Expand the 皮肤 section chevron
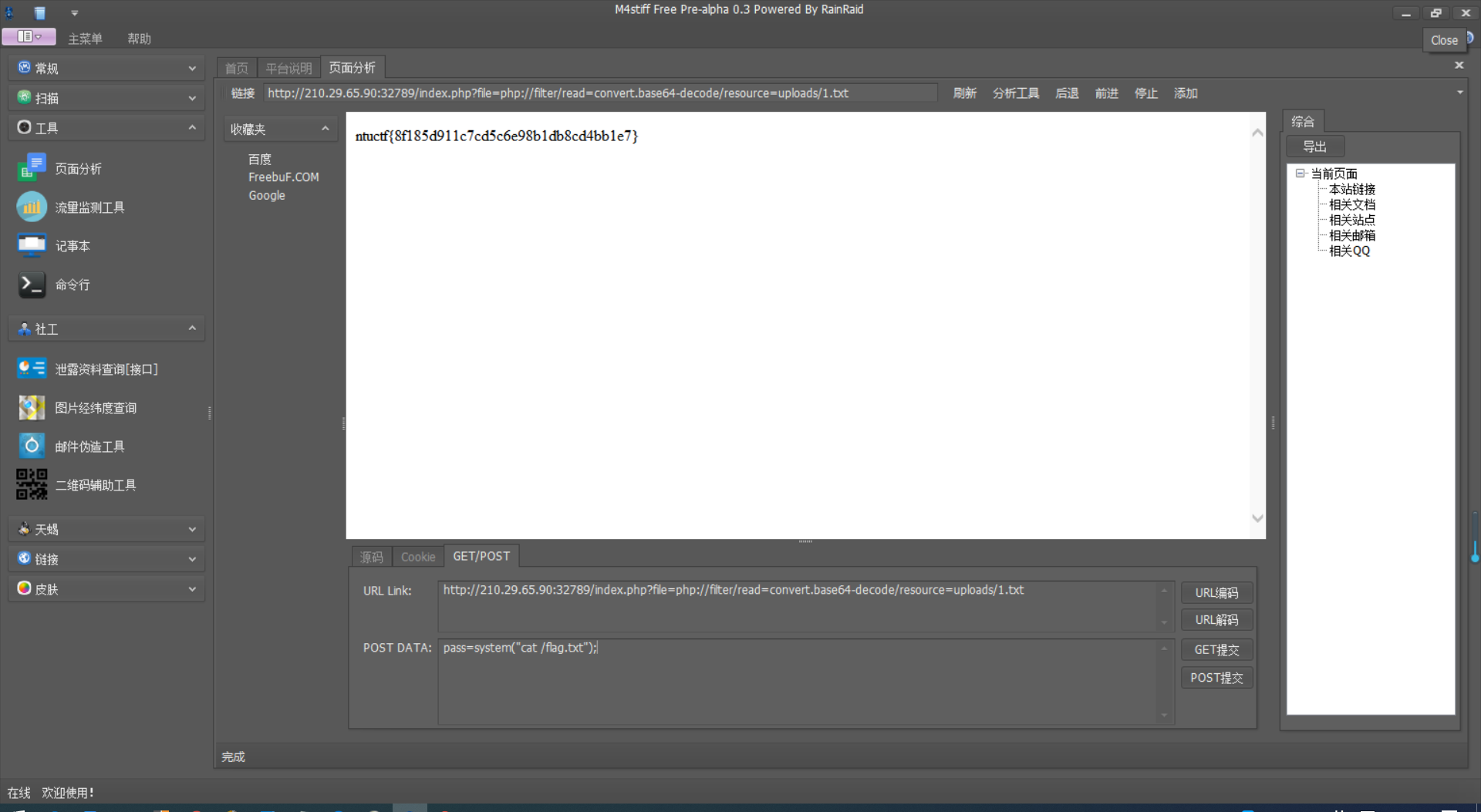1481x812 pixels. click(x=192, y=589)
